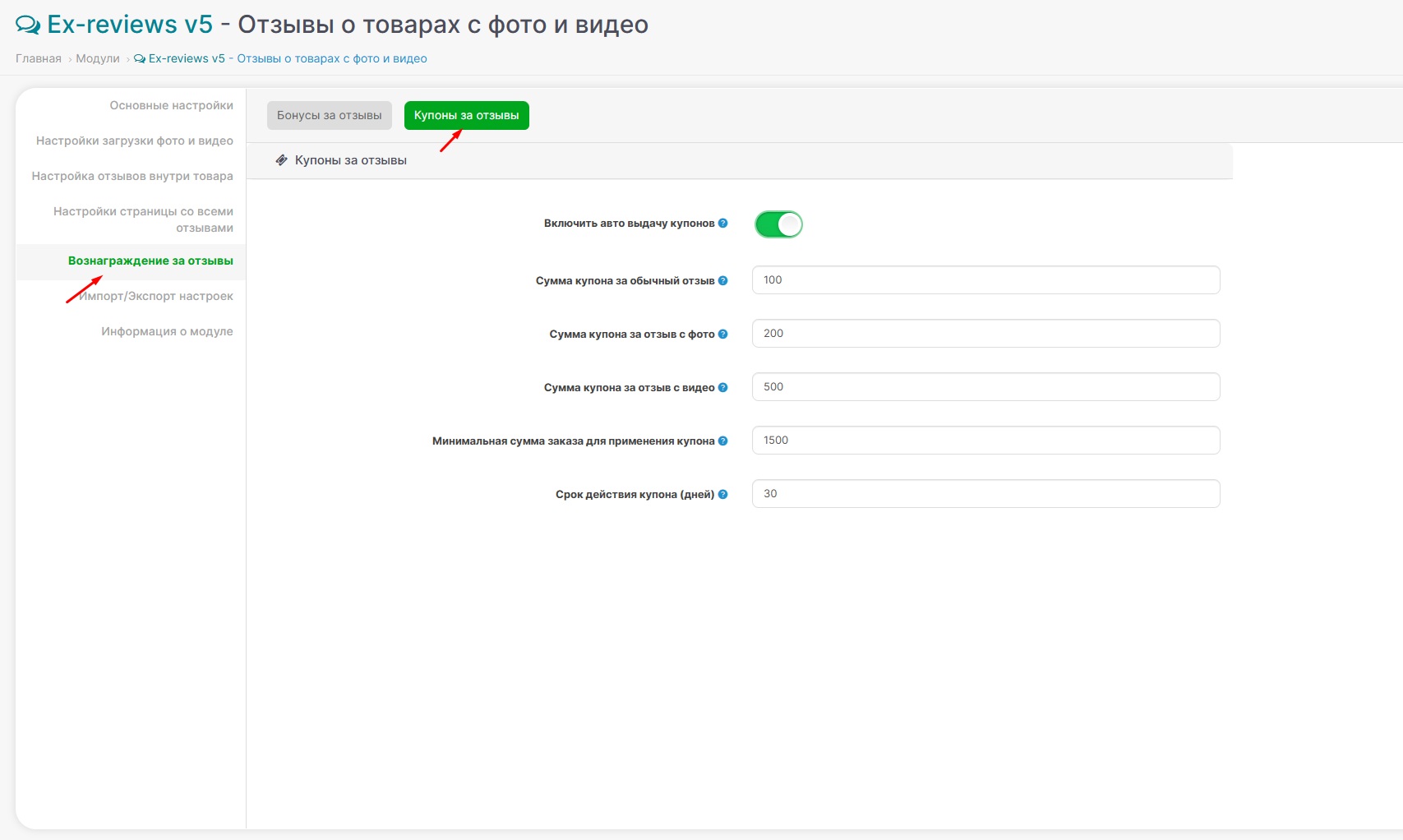This screenshot has width=1403, height=840.
Task: Click the Главная breadcrumb link
Action: point(39,59)
